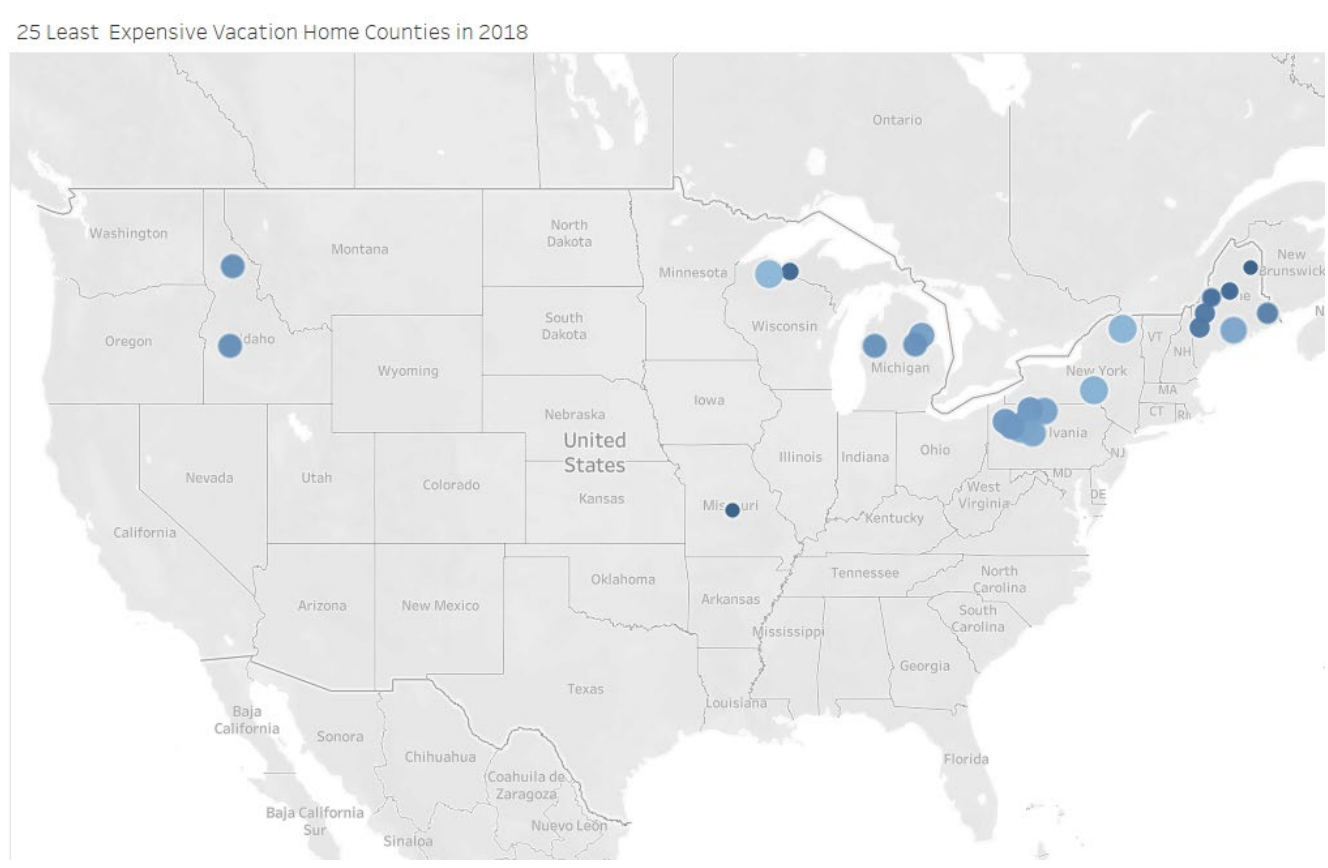Click the 'Sonora' label in Mexico

tap(340, 737)
